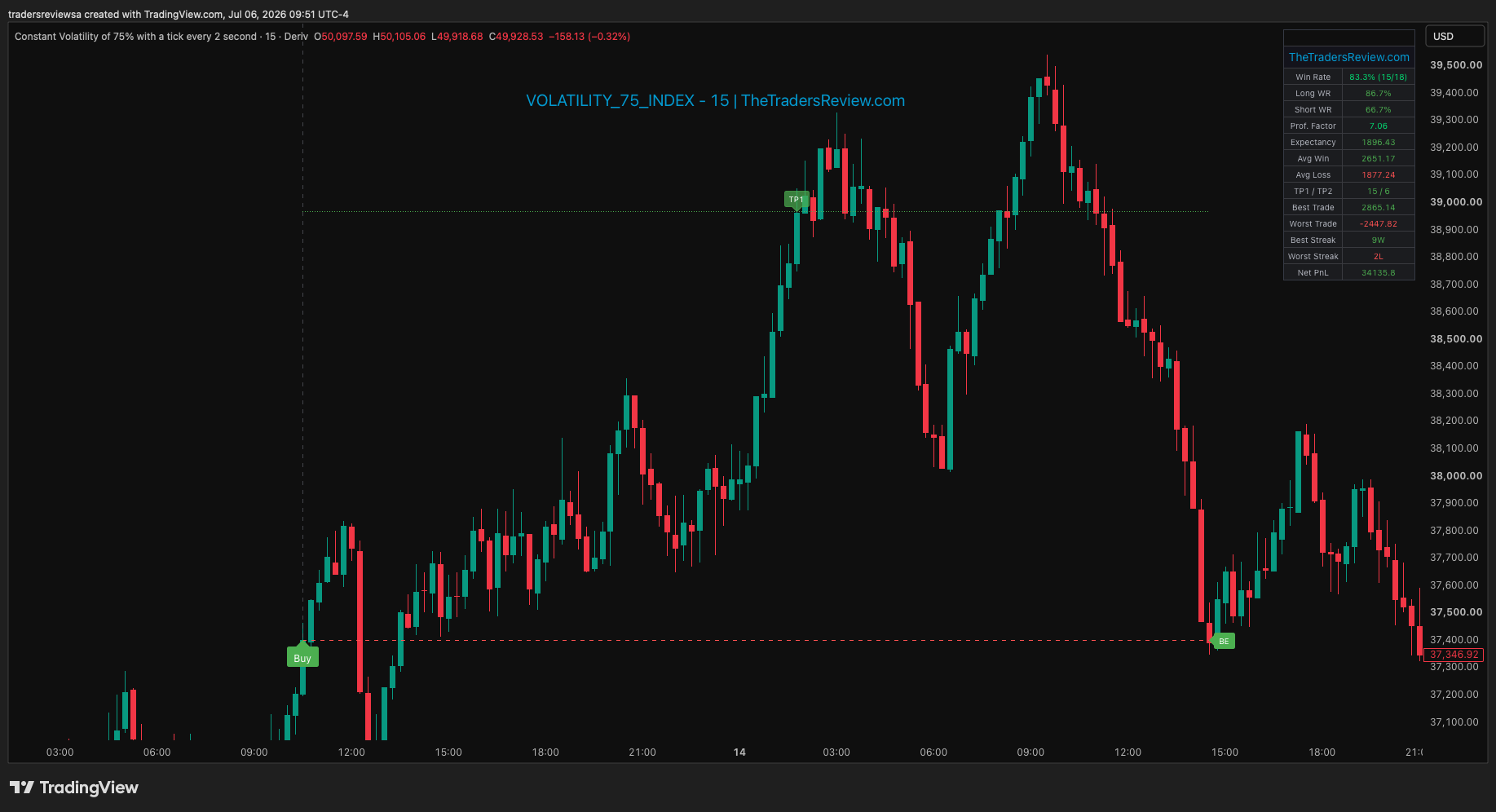Click the current price label 37,346.92
Viewport: 1496px width, 812px height.
(1454, 654)
